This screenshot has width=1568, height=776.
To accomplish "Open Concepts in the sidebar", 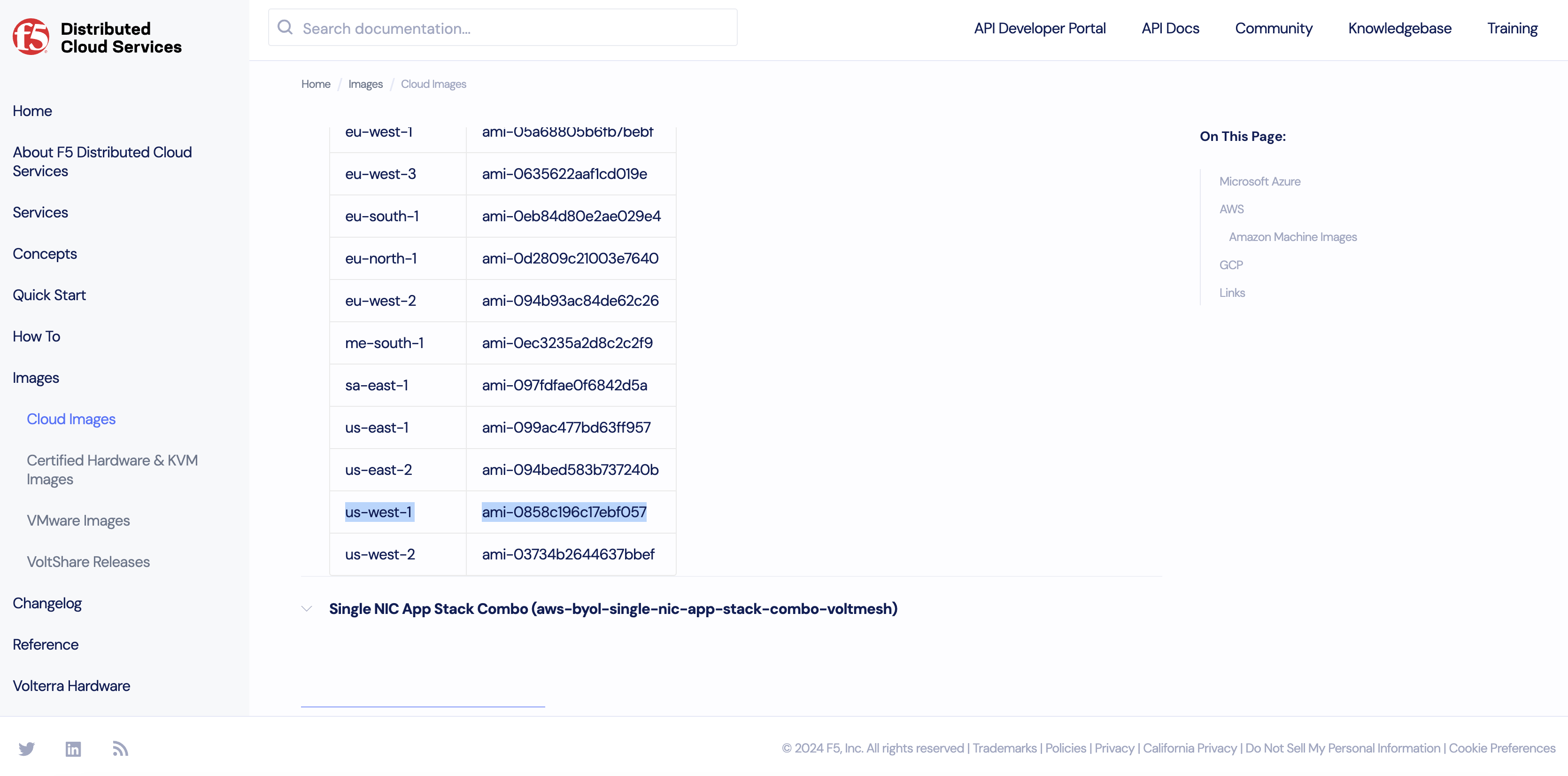I will [x=45, y=254].
